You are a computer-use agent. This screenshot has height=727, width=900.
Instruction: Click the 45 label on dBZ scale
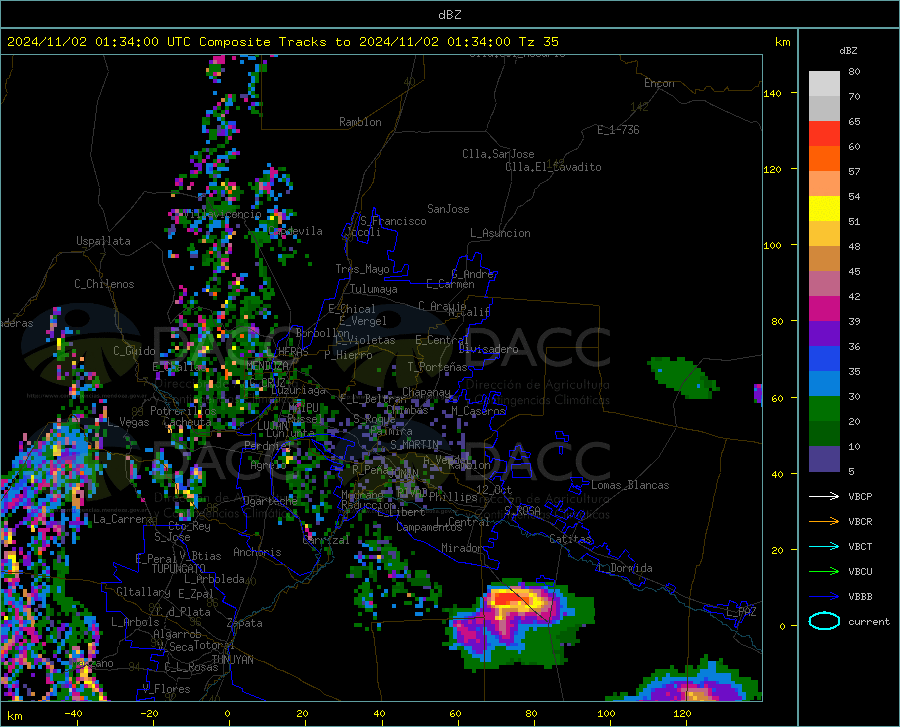pos(854,271)
